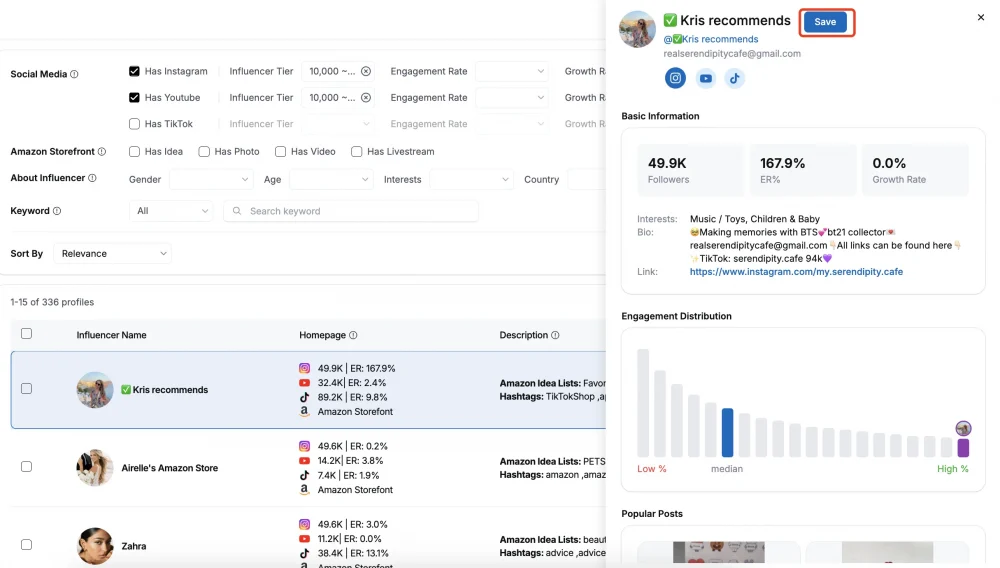Open the TikTok icon in profile panel
Screen dimensions: 1000x568
coord(735,78)
